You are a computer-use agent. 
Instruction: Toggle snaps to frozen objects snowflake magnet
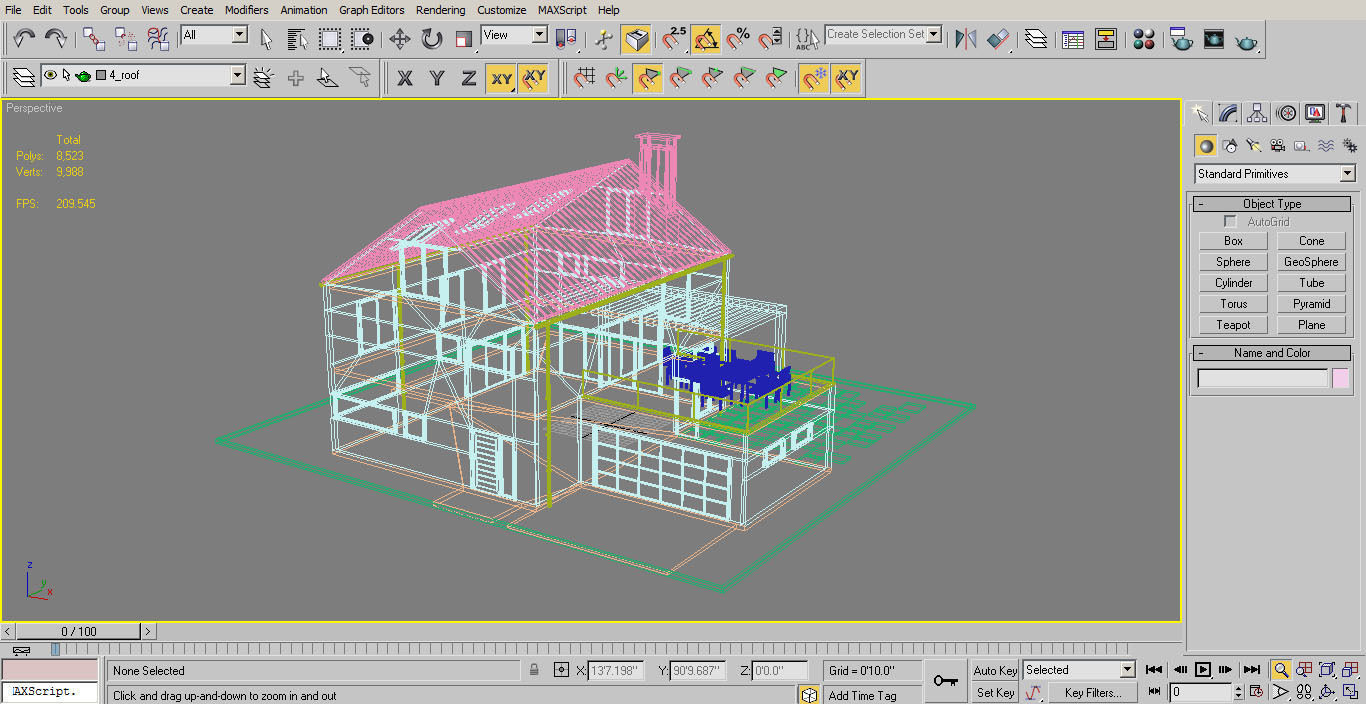tap(814, 77)
